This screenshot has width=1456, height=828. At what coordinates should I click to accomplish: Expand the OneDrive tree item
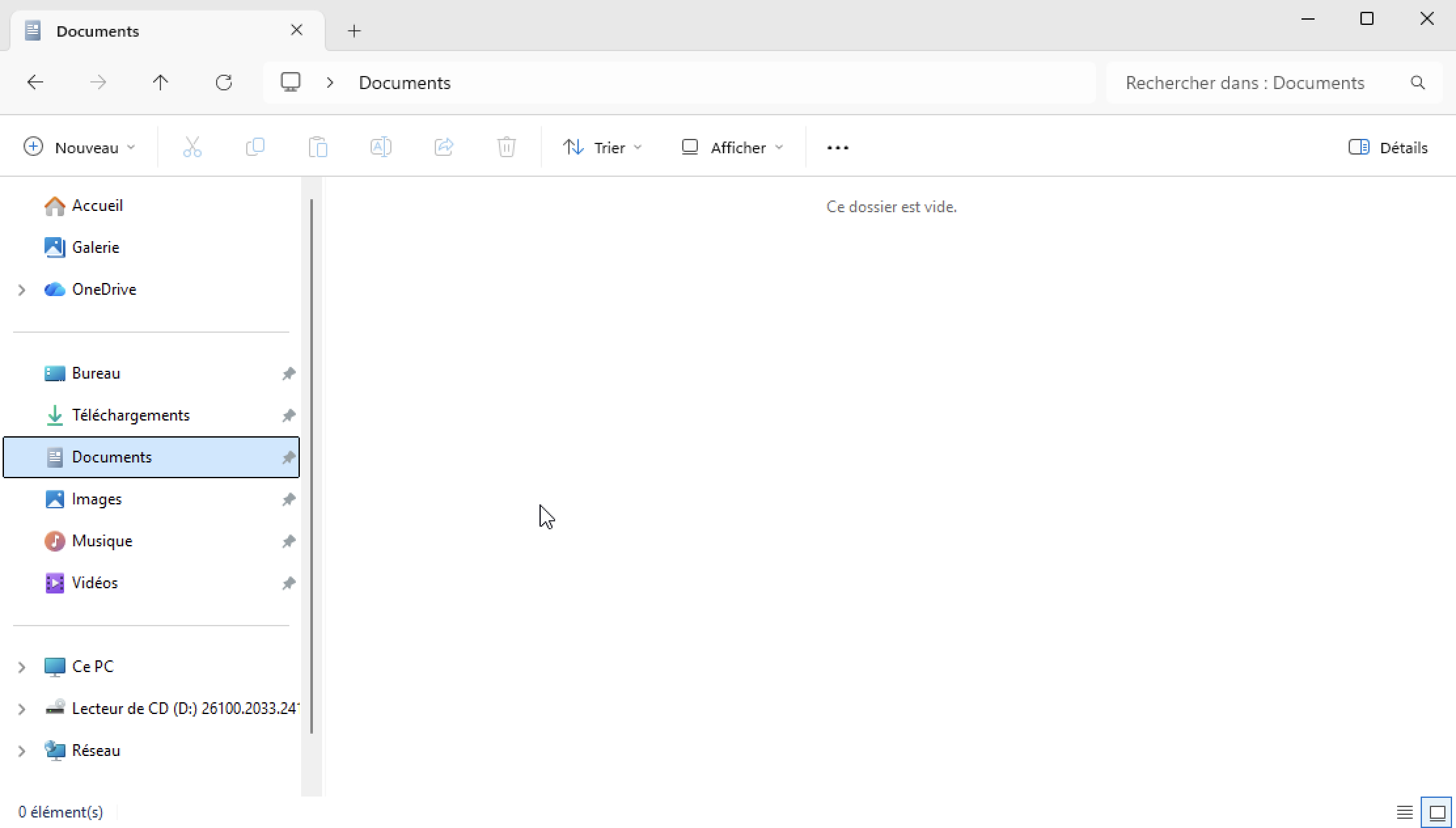tap(20, 290)
